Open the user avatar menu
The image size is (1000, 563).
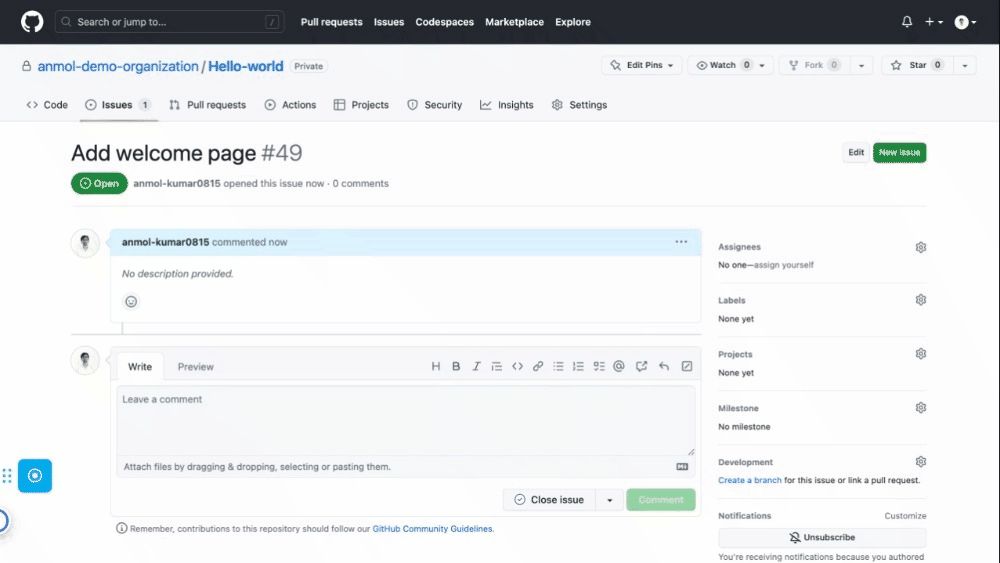tap(965, 22)
